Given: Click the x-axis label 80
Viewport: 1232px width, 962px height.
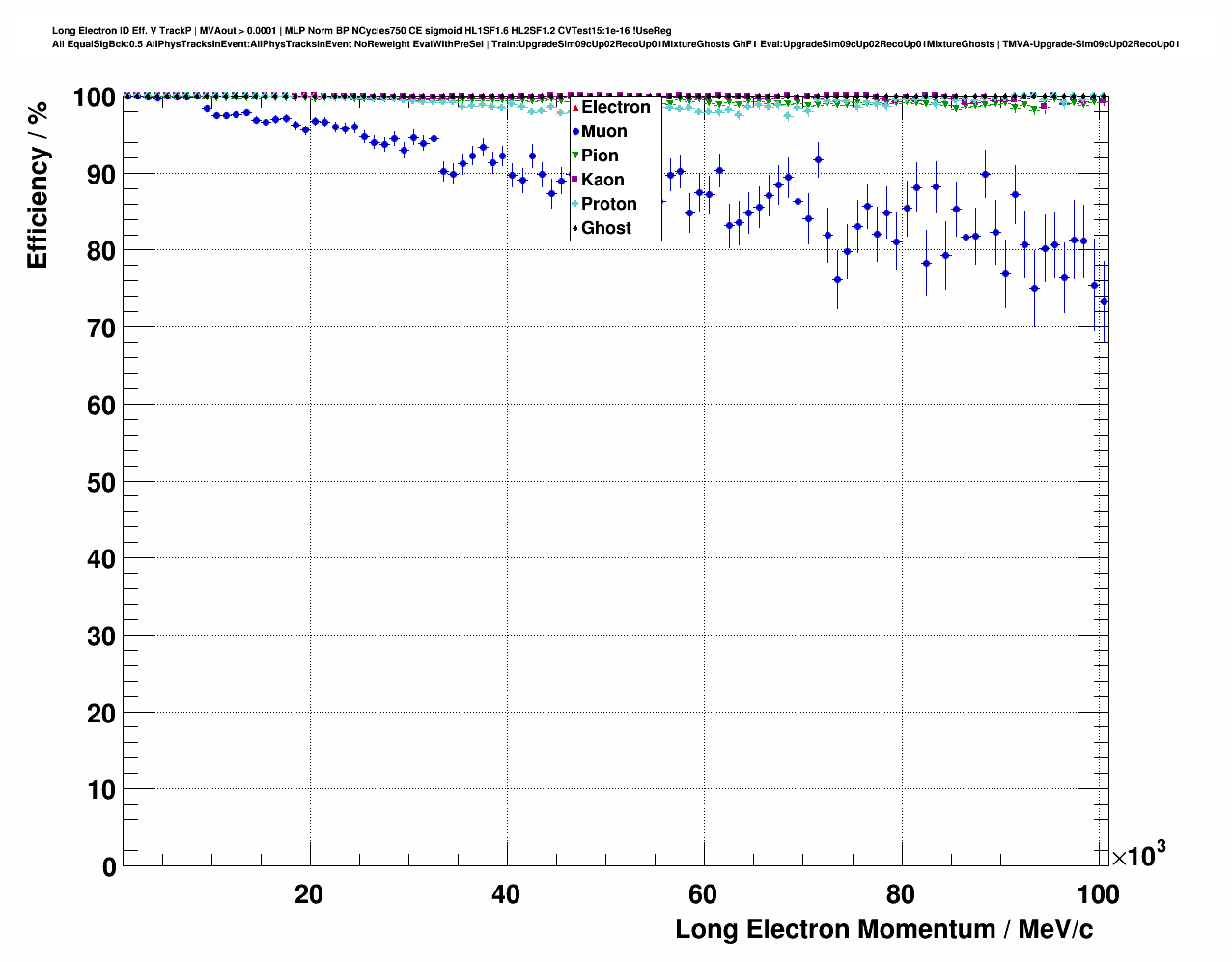Looking at the screenshot, I should click(x=901, y=894).
